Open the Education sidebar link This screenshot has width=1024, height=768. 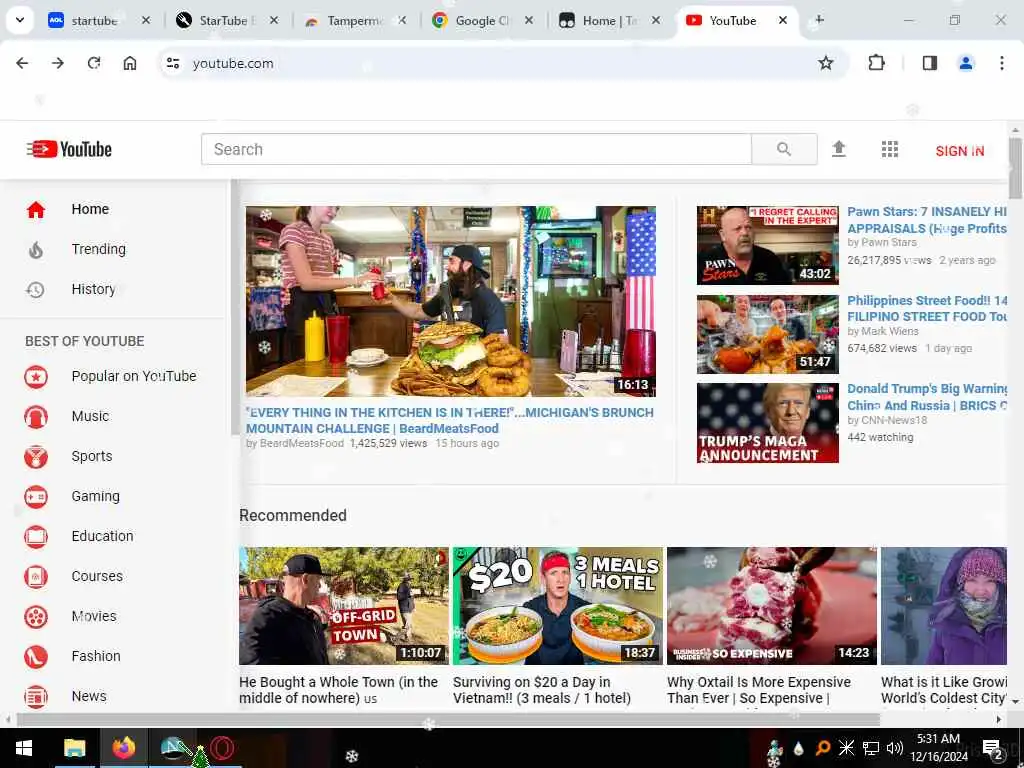pos(103,536)
